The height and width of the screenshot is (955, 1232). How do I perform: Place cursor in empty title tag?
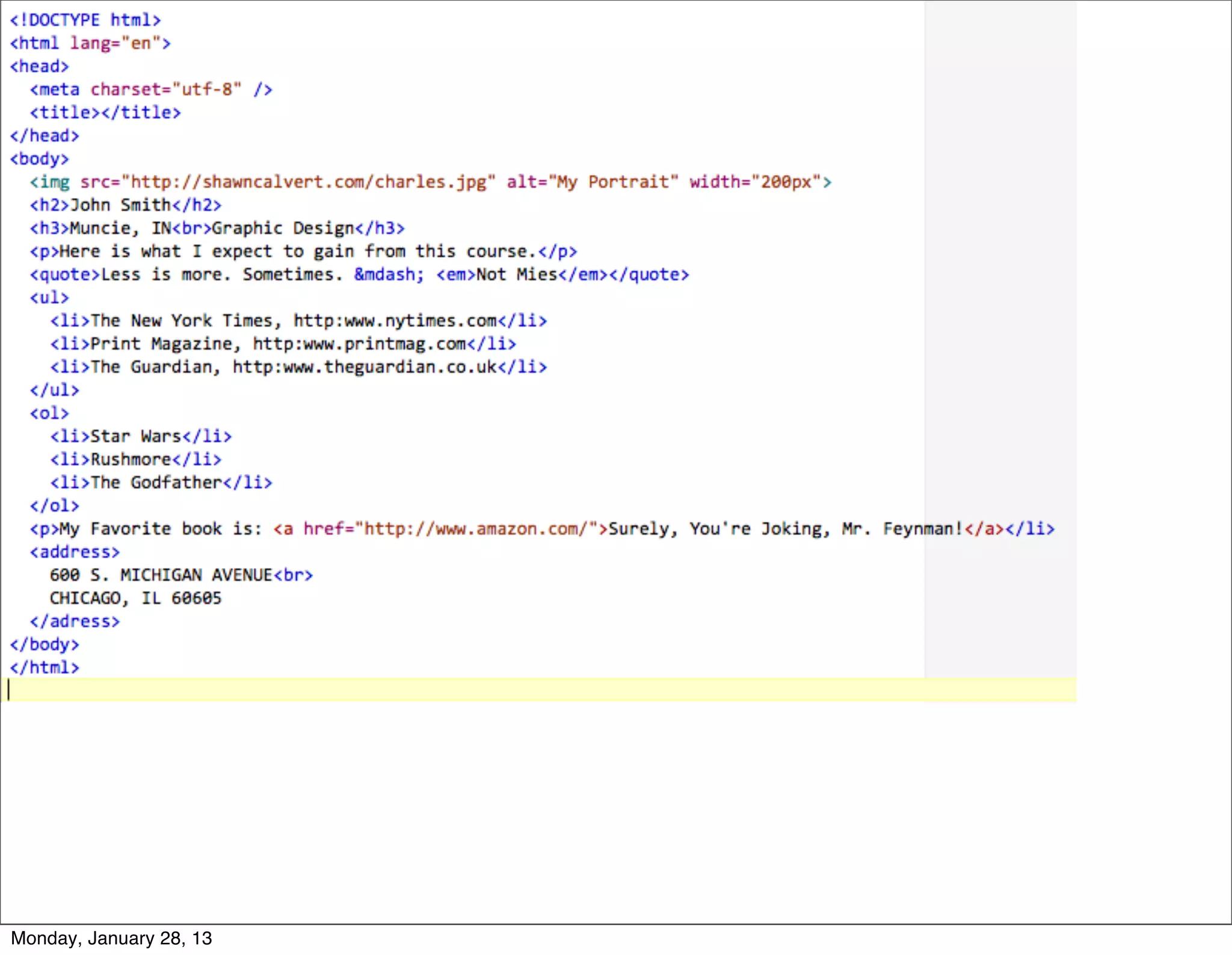pyautogui.click(x=100, y=113)
